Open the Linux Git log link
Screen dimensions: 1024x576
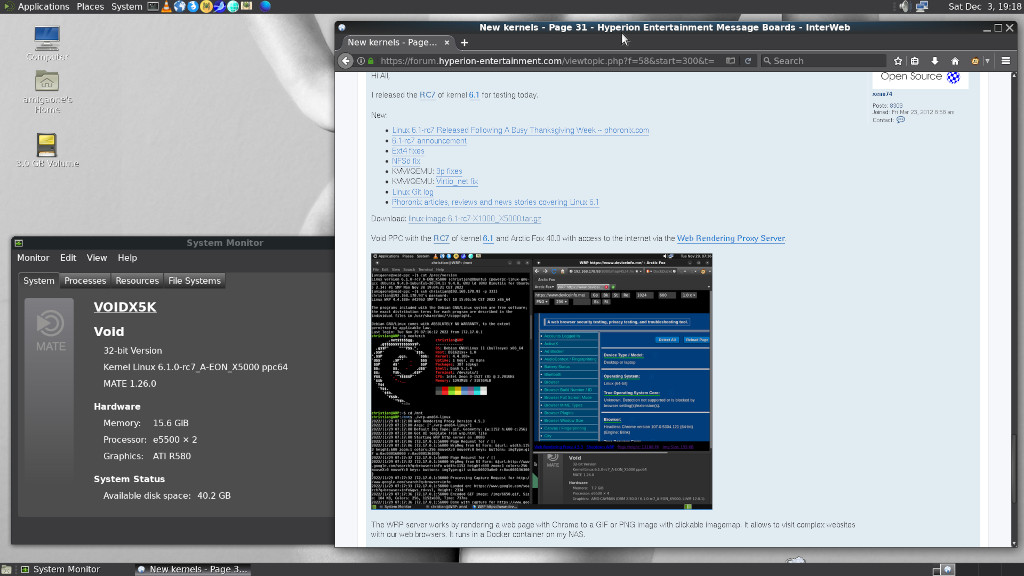412,192
